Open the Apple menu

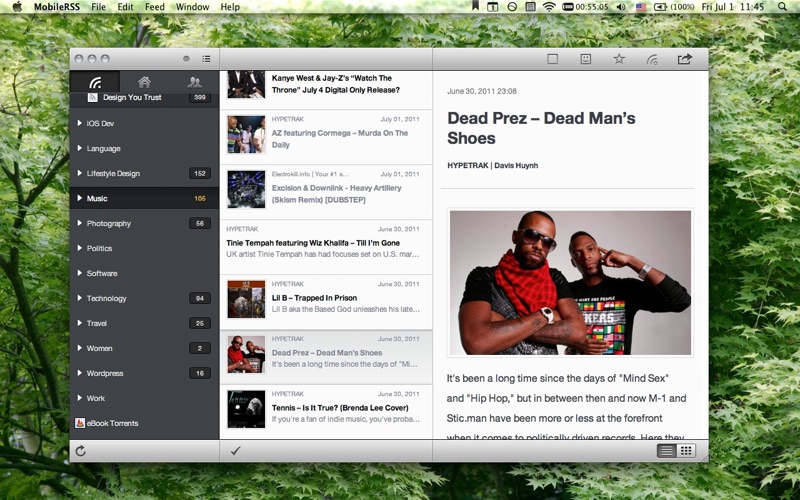coord(17,7)
